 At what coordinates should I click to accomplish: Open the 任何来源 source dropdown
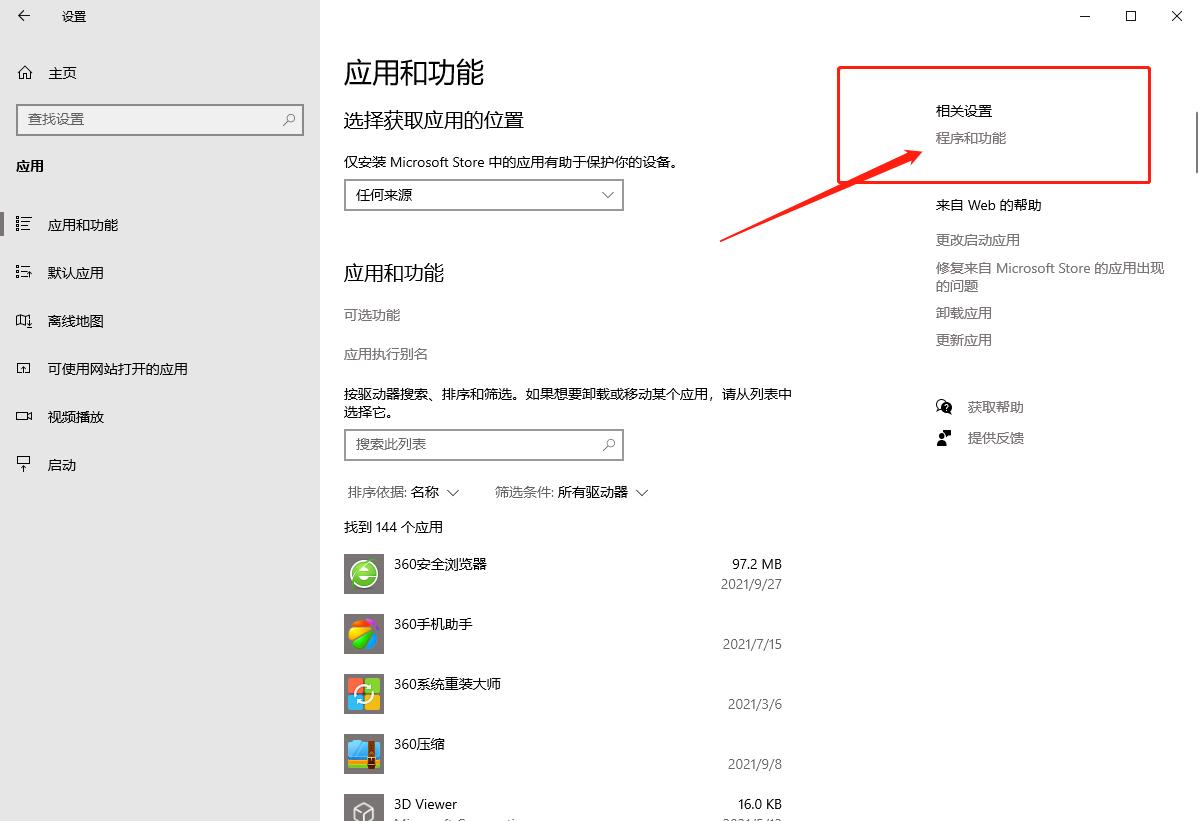pyautogui.click(x=483, y=195)
